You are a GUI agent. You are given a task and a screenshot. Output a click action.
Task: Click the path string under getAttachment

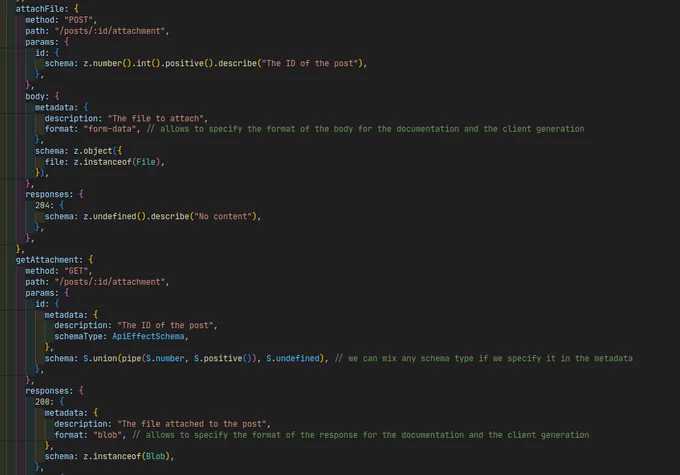110,282
